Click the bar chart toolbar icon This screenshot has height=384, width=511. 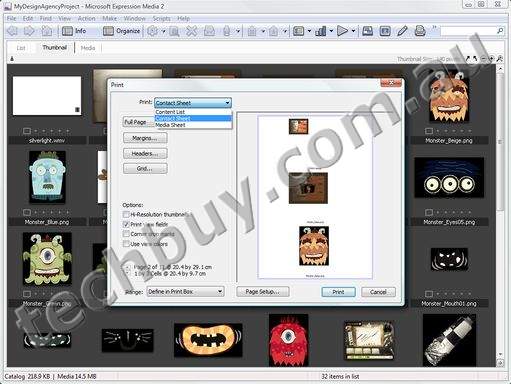[321, 31]
